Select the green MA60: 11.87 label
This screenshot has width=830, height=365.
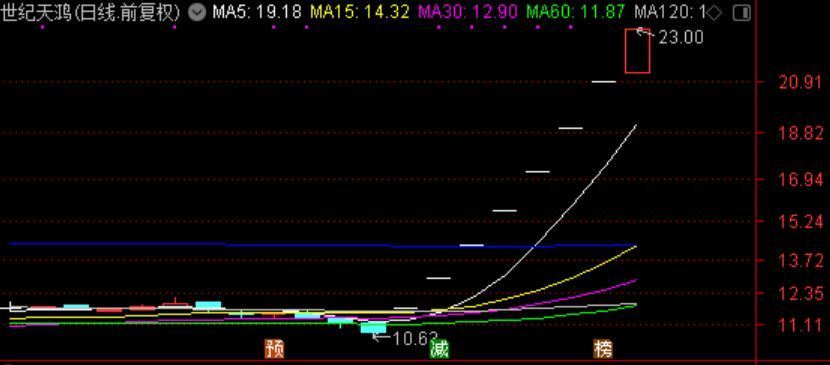point(576,12)
